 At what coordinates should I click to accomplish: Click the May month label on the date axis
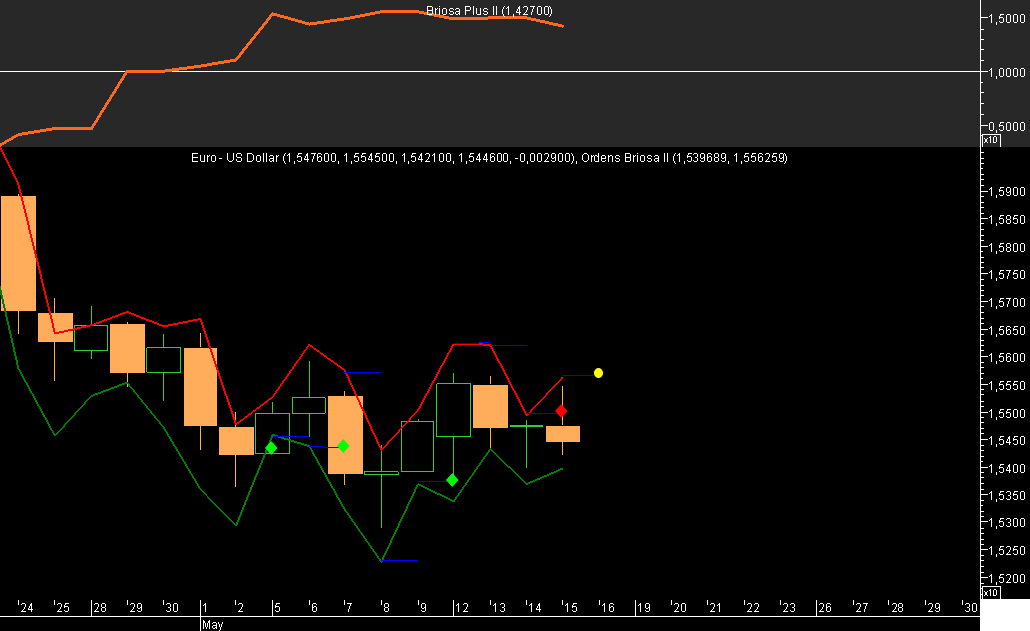[212, 624]
